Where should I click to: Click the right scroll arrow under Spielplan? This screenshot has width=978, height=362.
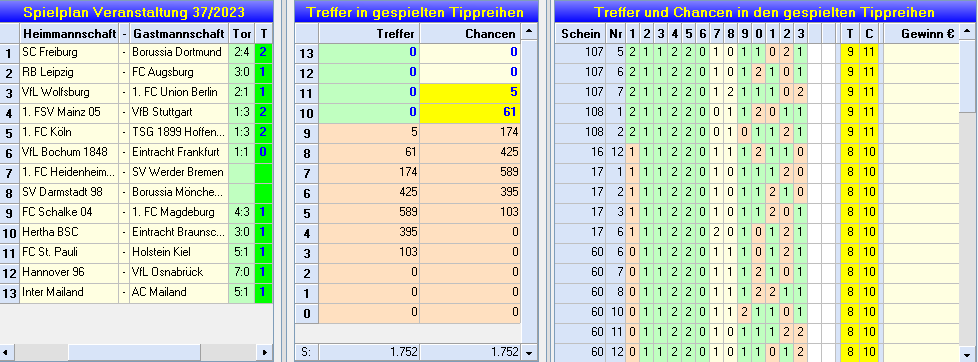click(x=265, y=352)
